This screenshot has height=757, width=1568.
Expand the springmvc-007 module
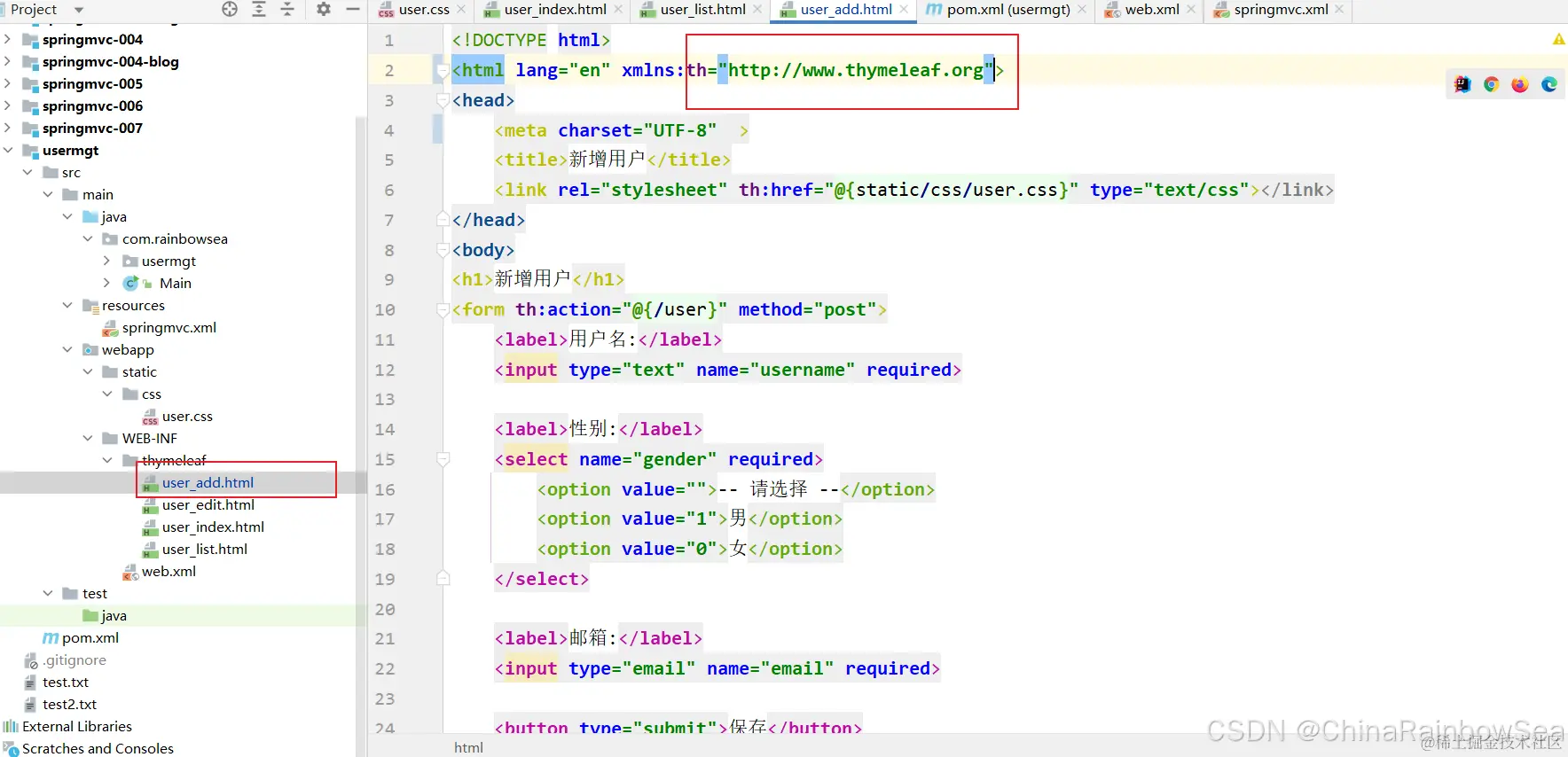[8, 128]
